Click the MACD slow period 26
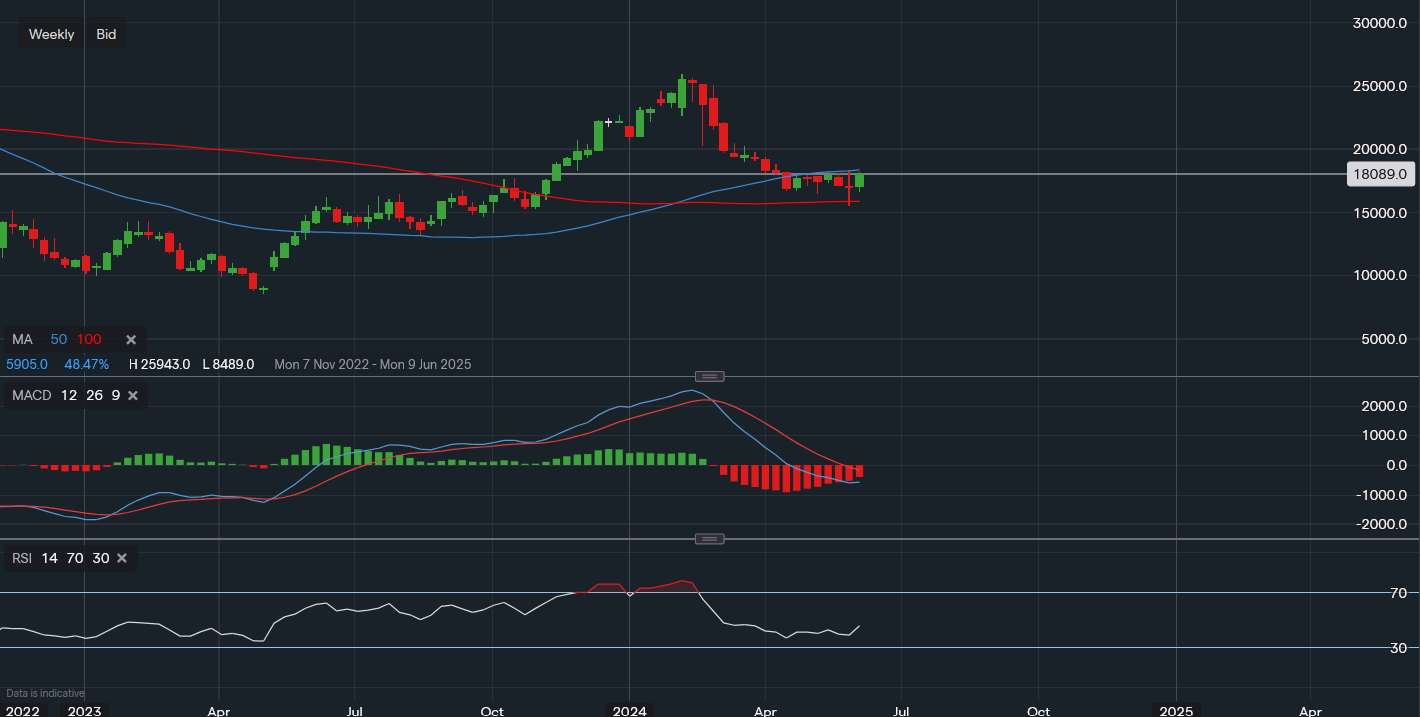 [x=94, y=396]
